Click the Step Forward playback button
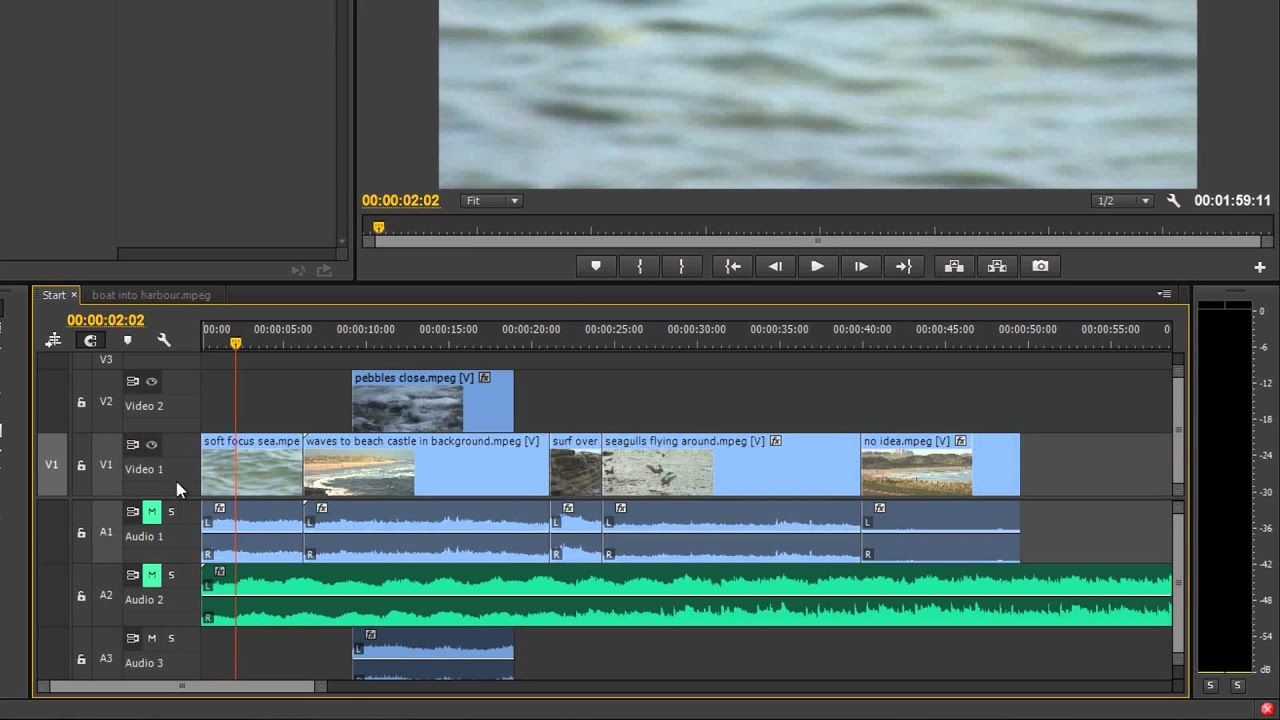The width and height of the screenshot is (1280, 720). coord(861,265)
